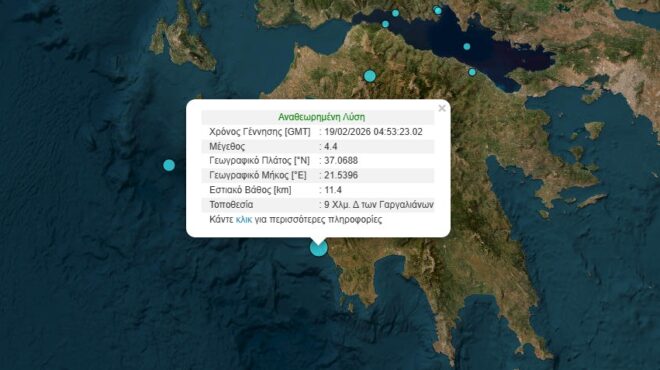Select the marker at the top edge north of the gulf
This screenshot has height=370, width=660.
click(438, 11)
